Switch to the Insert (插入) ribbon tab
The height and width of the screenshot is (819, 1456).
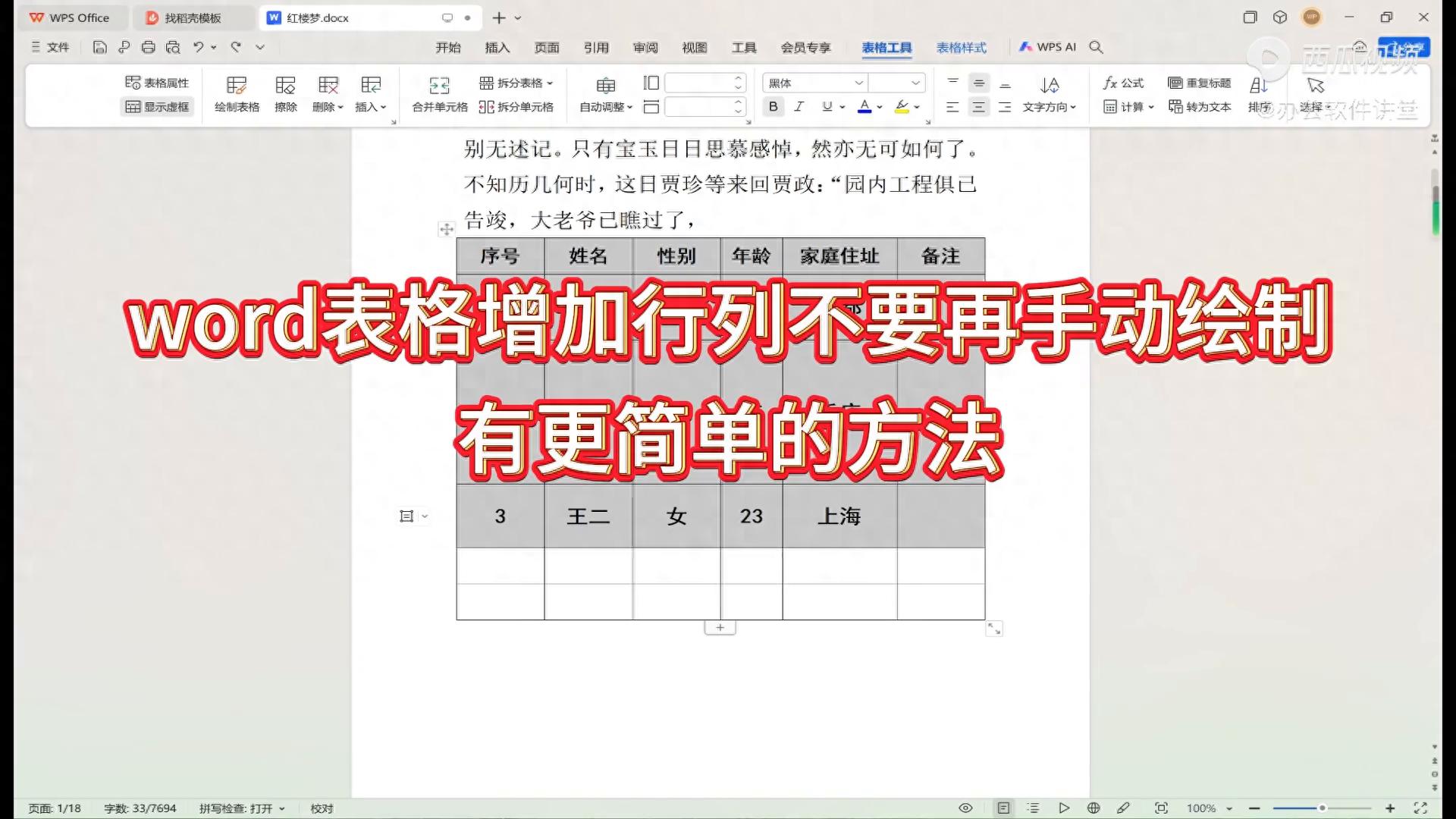click(497, 47)
